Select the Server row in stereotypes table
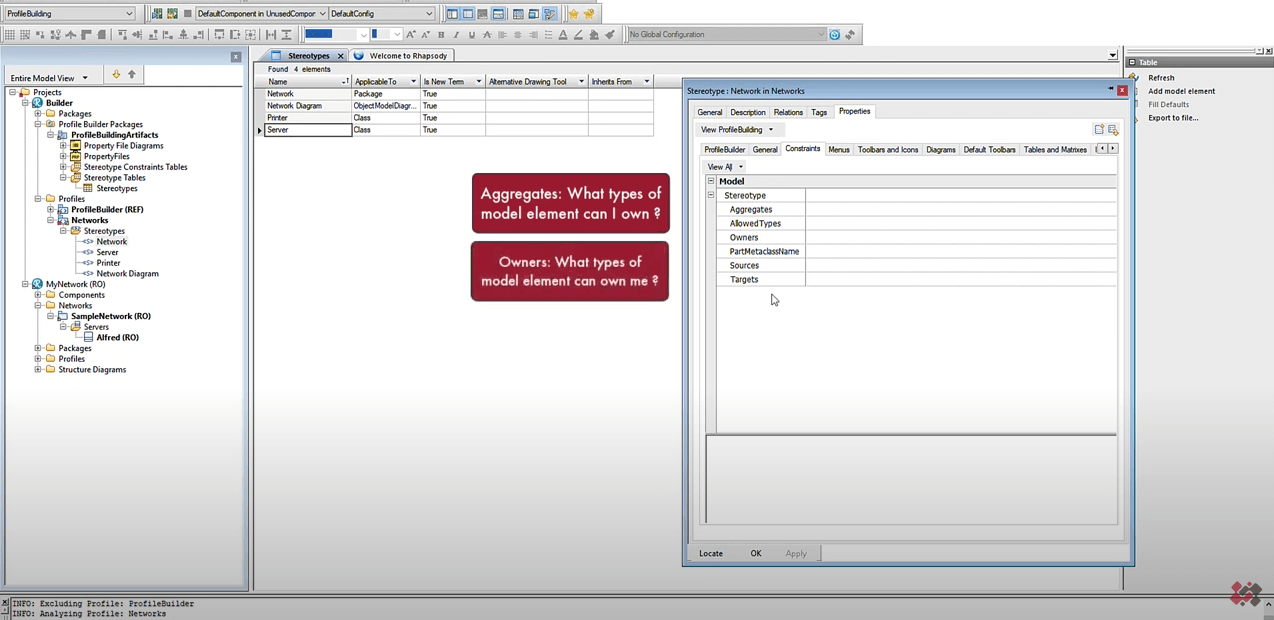Screen dimensions: 1274x620 pos(300,130)
